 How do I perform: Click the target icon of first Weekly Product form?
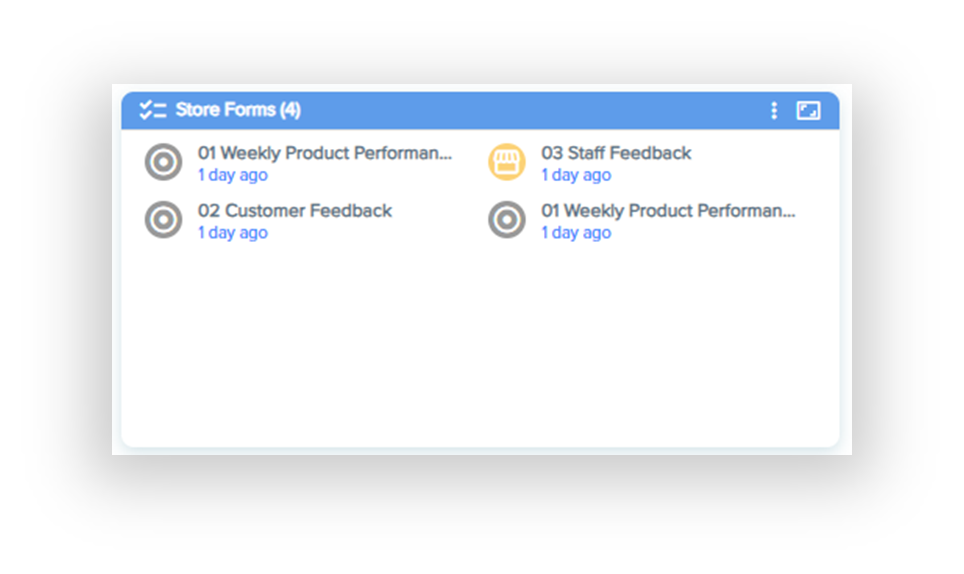tap(163, 162)
